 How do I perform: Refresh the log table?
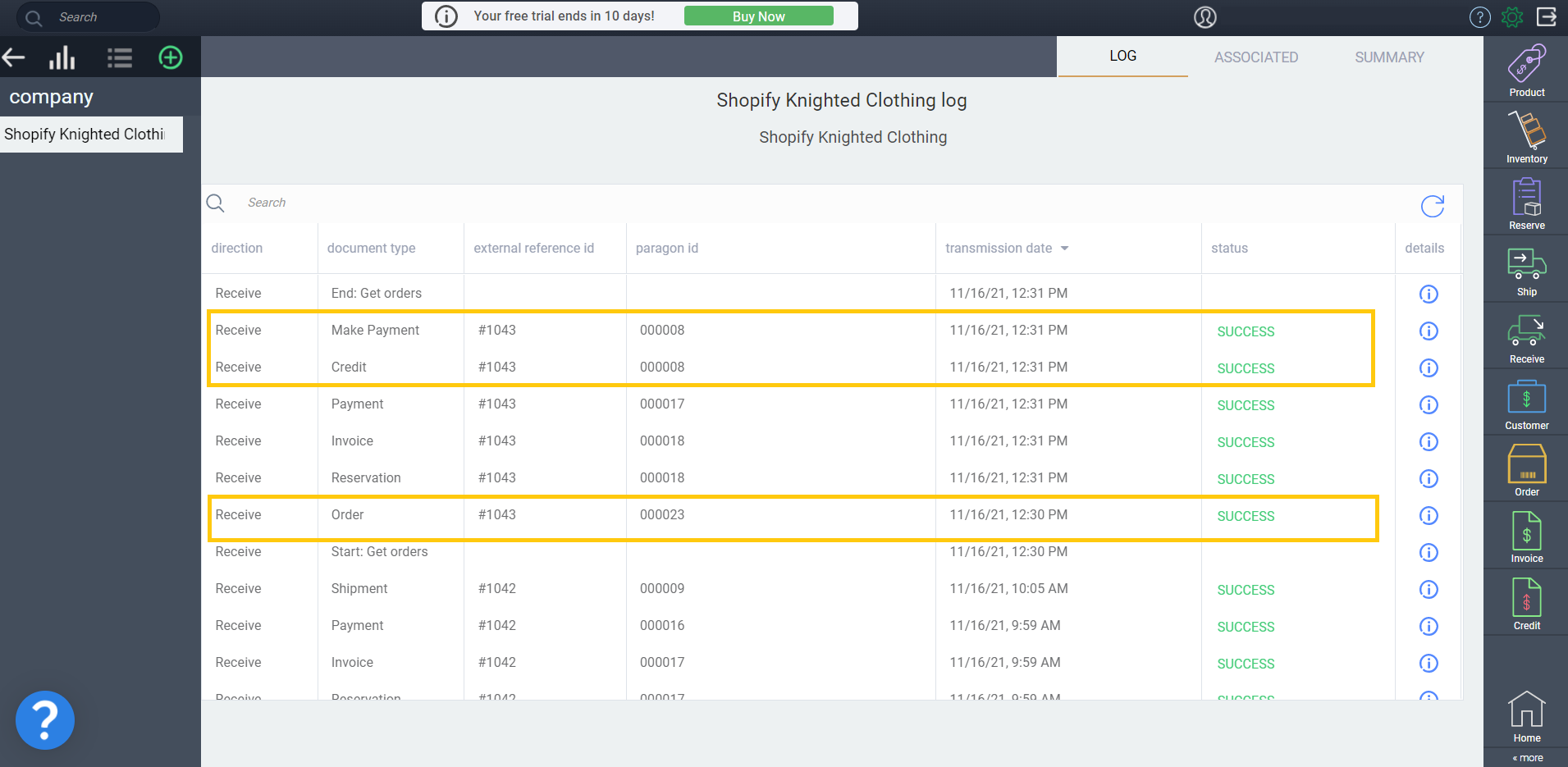point(1433,206)
